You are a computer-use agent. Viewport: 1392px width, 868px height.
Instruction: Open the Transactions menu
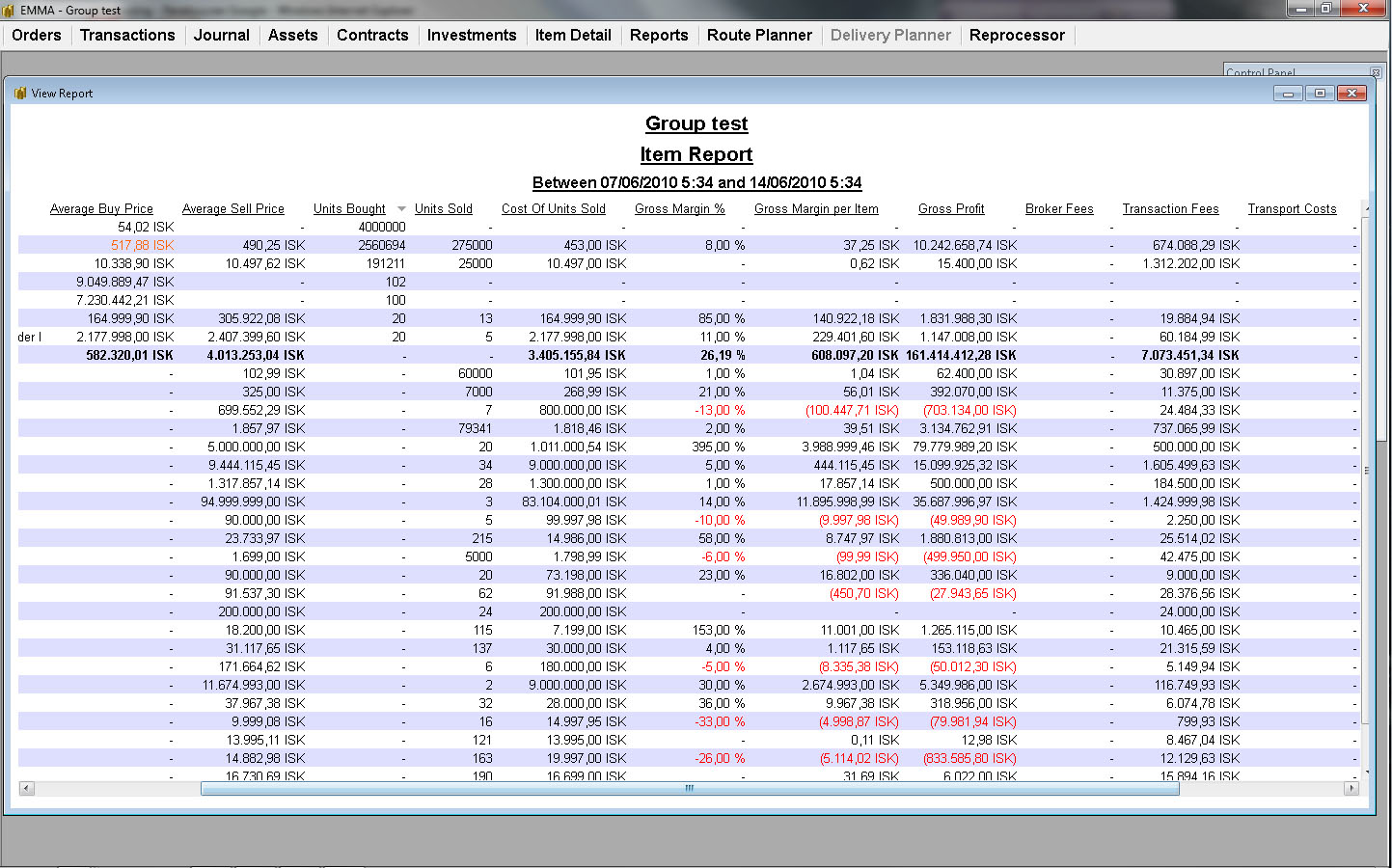click(127, 35)
